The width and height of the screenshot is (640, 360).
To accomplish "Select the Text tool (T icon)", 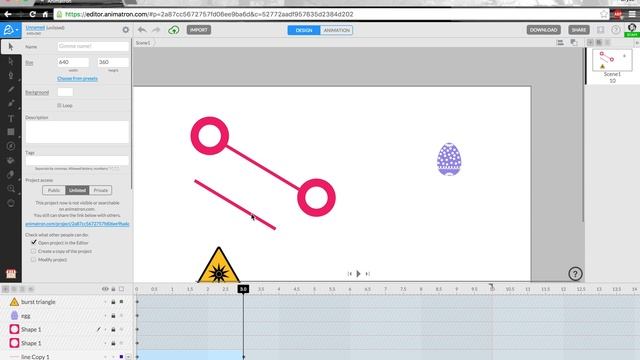I will pos(11,118).
